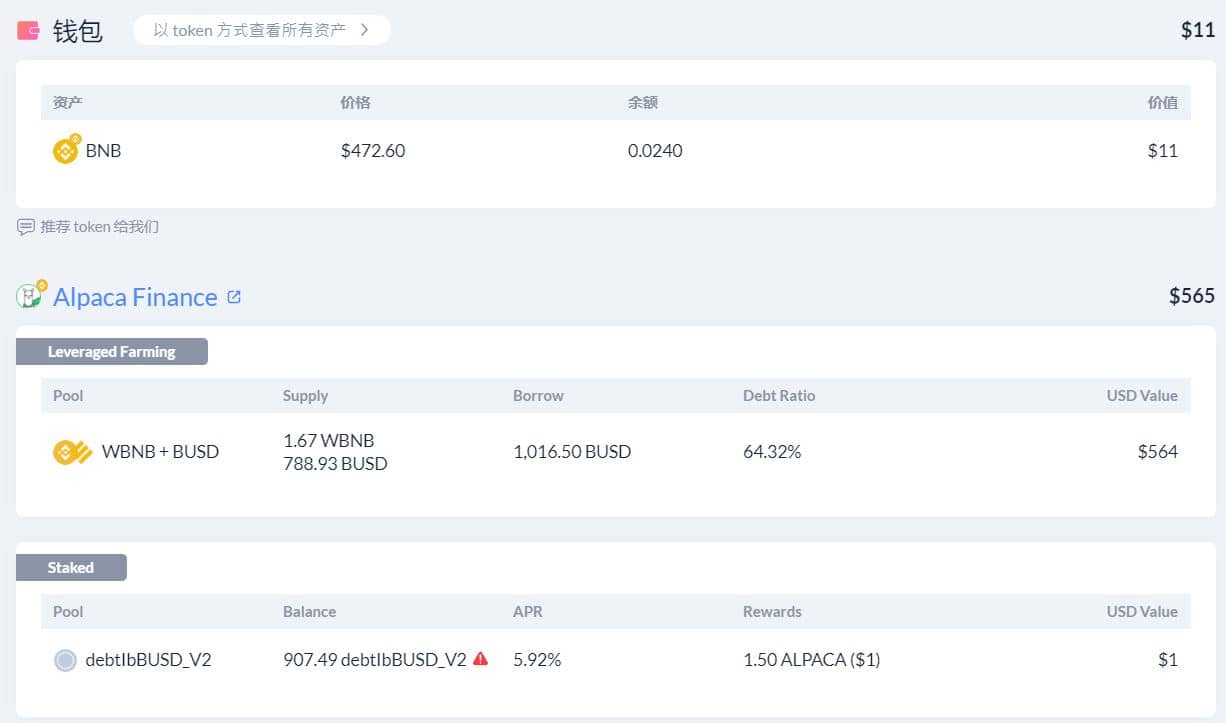Click the 余额 column header
The width and height of the screenshot is (1226, 723).
tap(643, 102)
